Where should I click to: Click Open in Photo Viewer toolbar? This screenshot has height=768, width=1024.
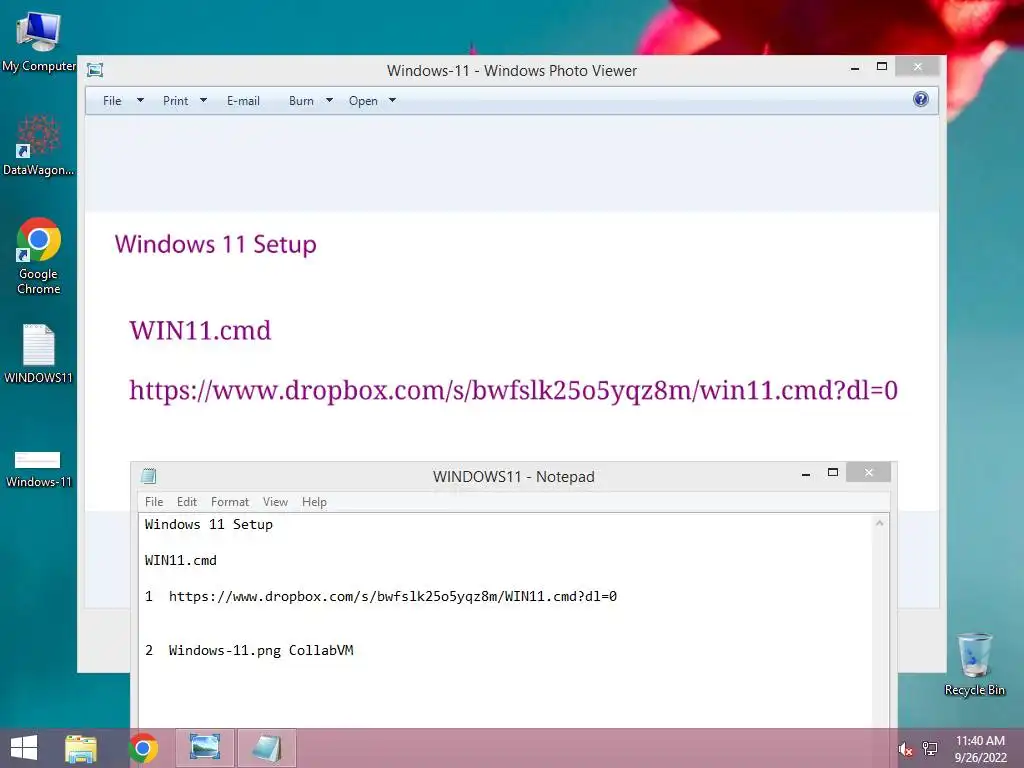click(x=363, y=101)
